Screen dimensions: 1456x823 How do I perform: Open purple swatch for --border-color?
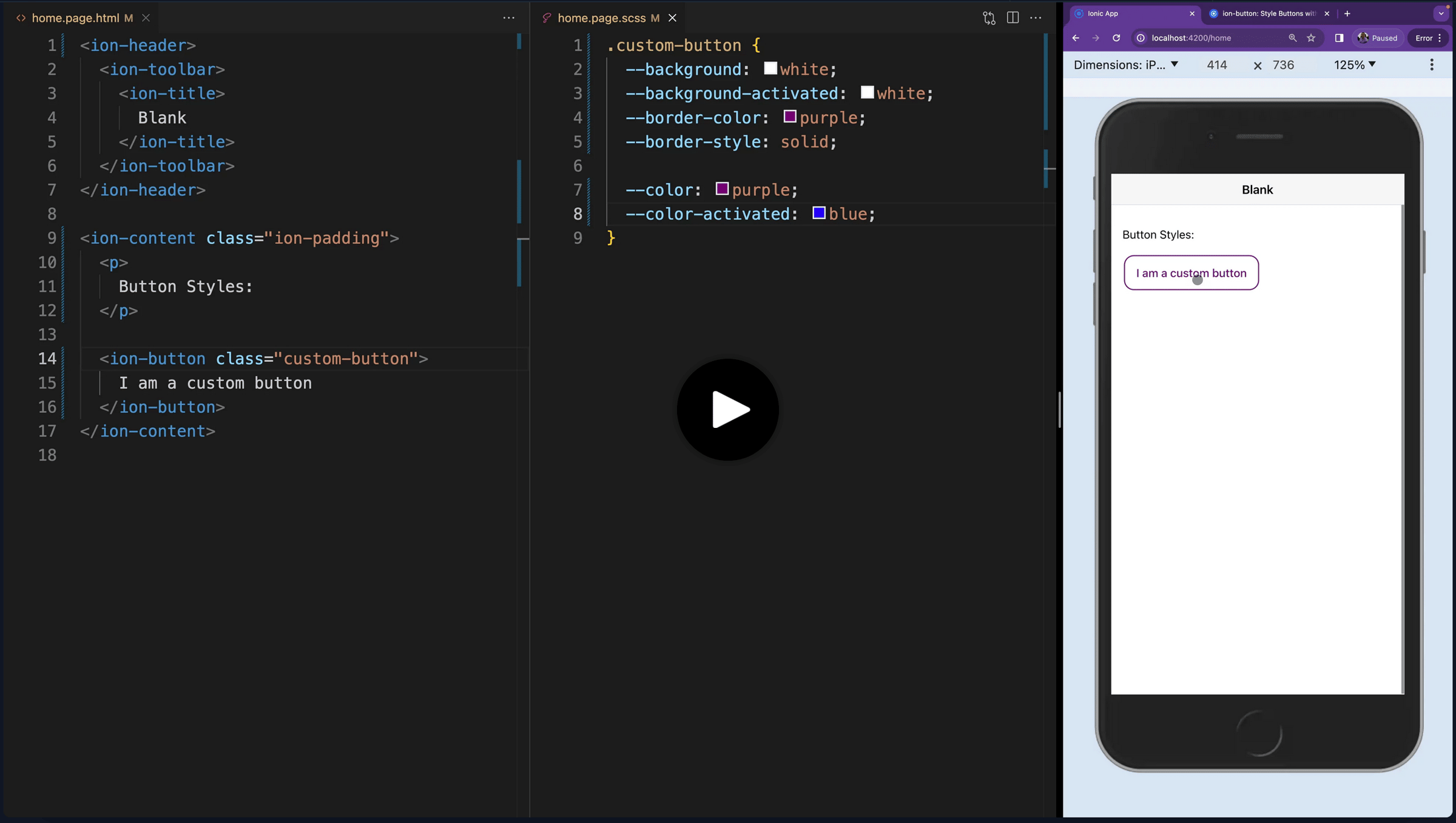click(x=790, y=117)
